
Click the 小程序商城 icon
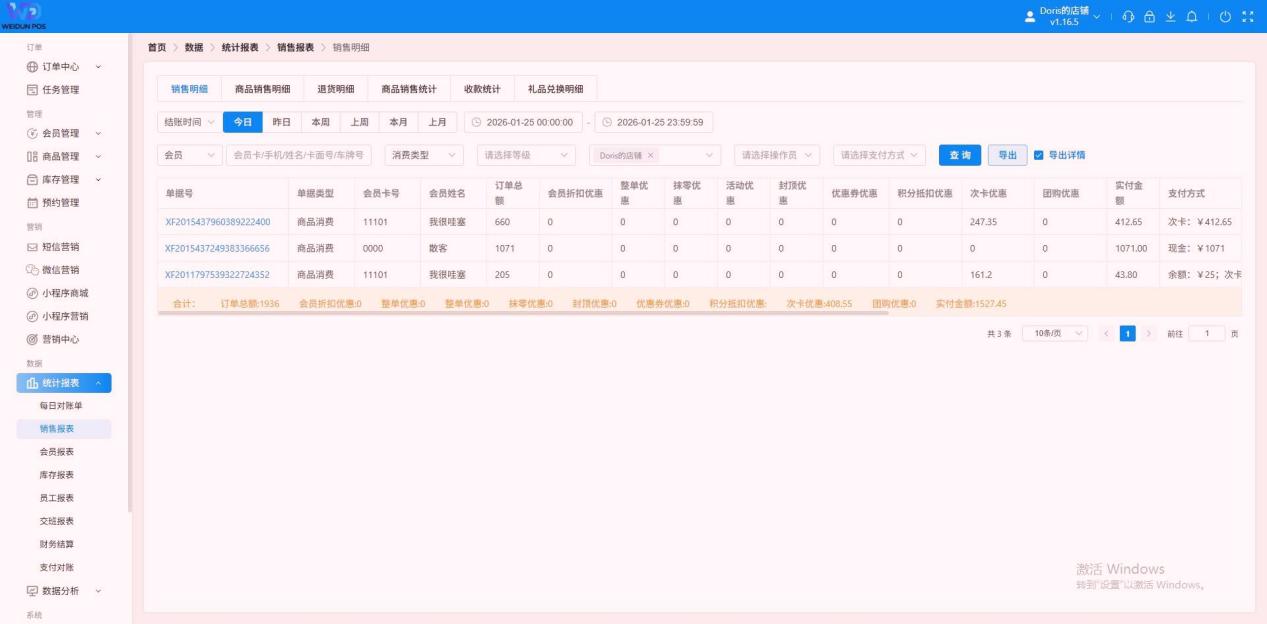click(32, 293)
